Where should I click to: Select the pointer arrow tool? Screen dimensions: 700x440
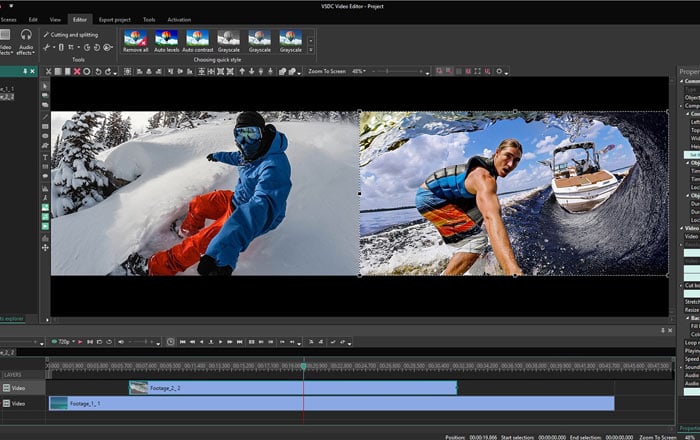point(45,86)
